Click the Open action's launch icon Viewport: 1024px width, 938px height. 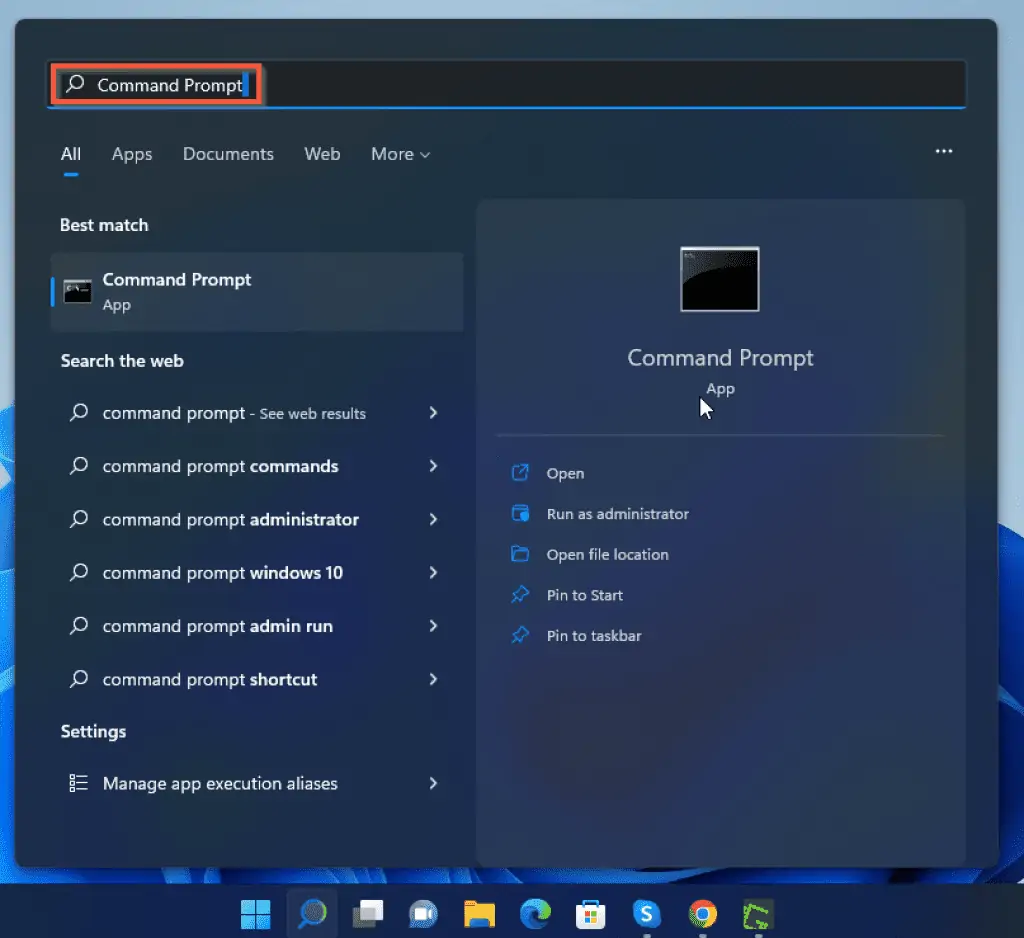520,472
